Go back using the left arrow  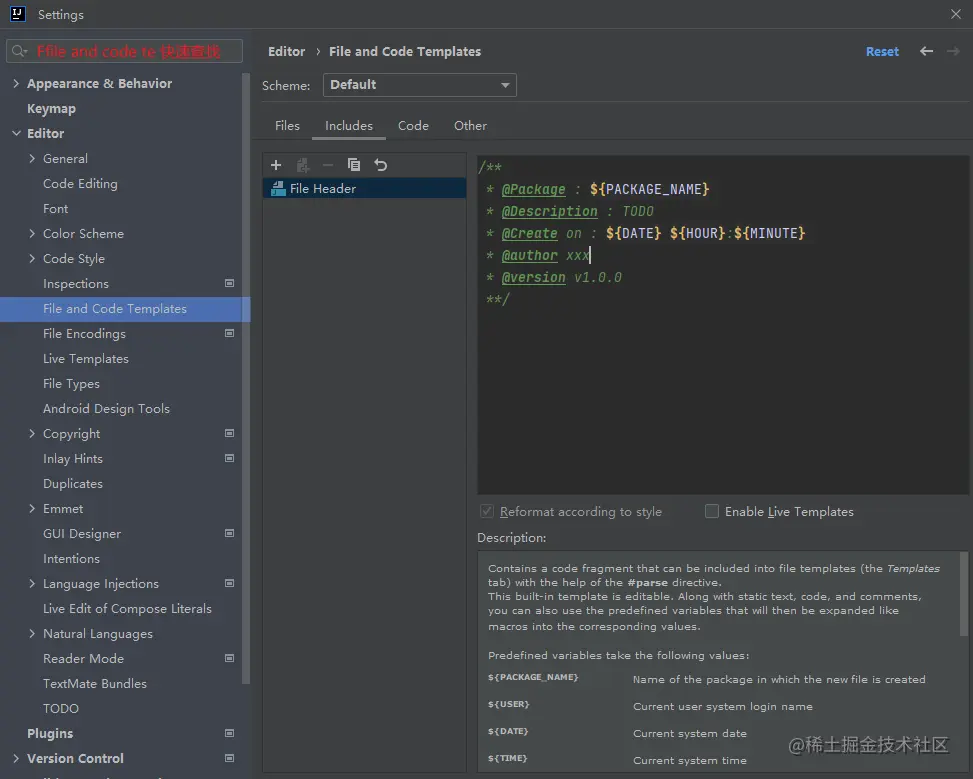click(926, 52)
